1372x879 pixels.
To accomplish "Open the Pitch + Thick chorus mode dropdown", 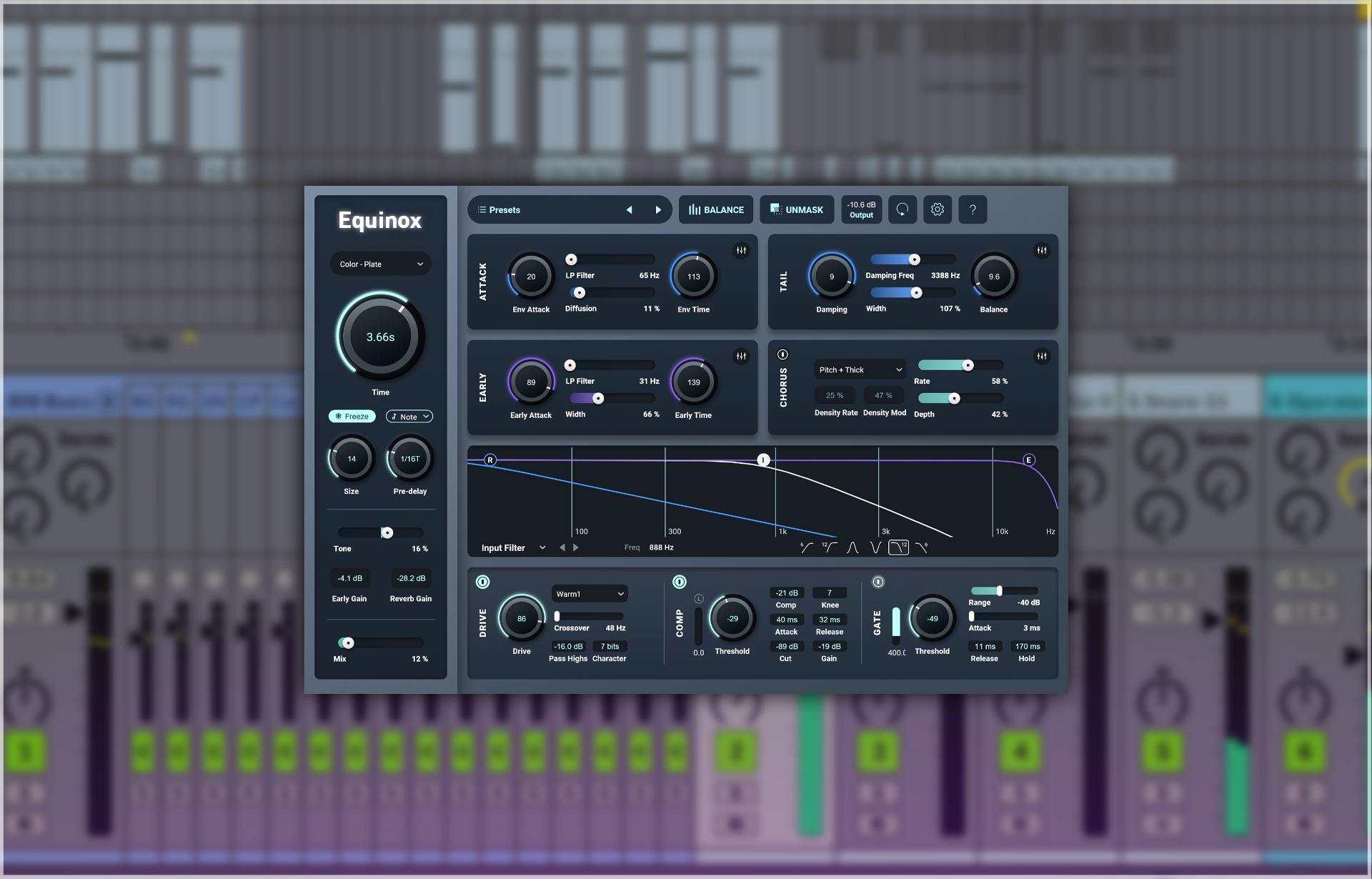I will [860, 369].
